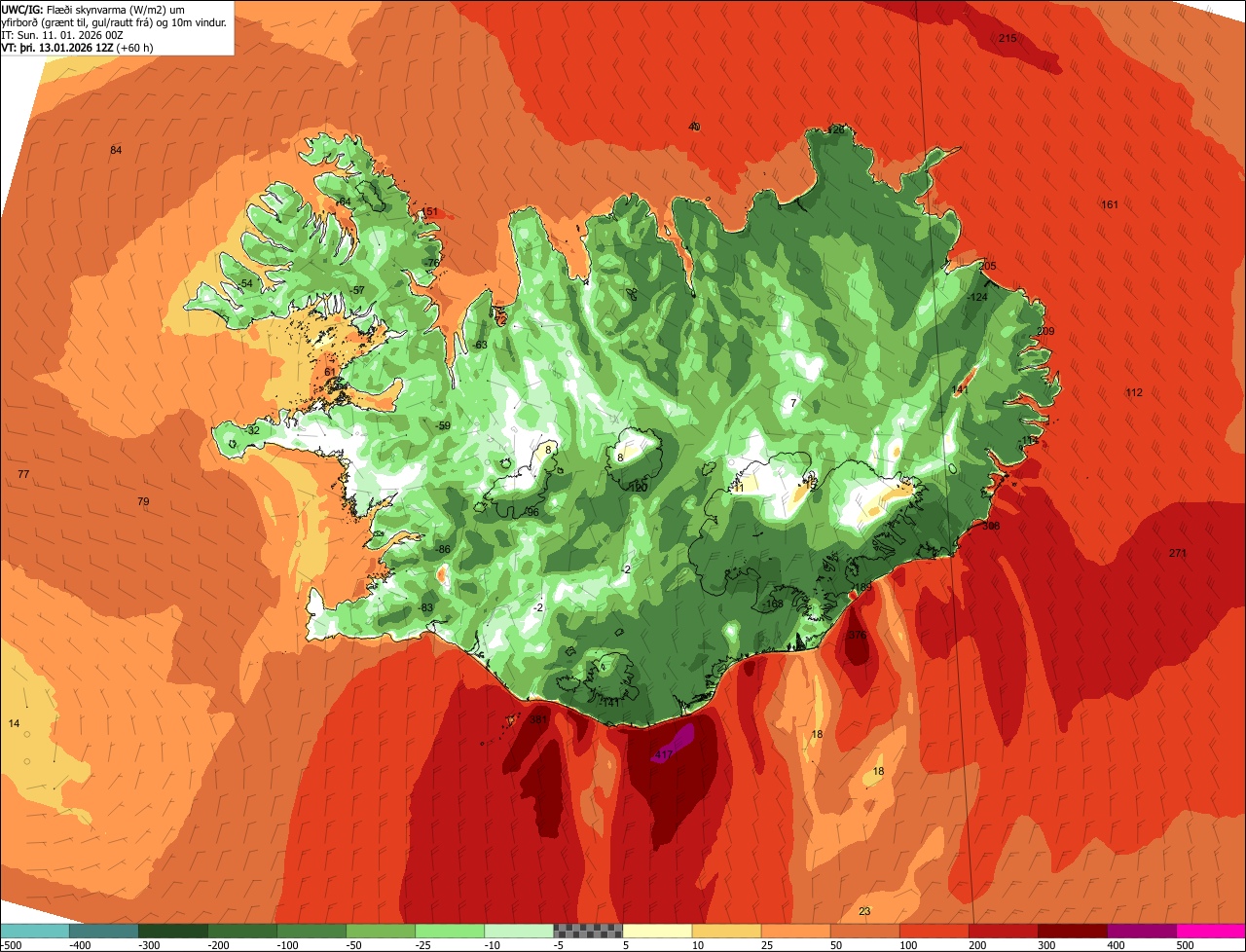Click the red swatch between 200 and 300
Image resolution: width=1246 pixels, height=952 pixels.
click(1003, 931)
